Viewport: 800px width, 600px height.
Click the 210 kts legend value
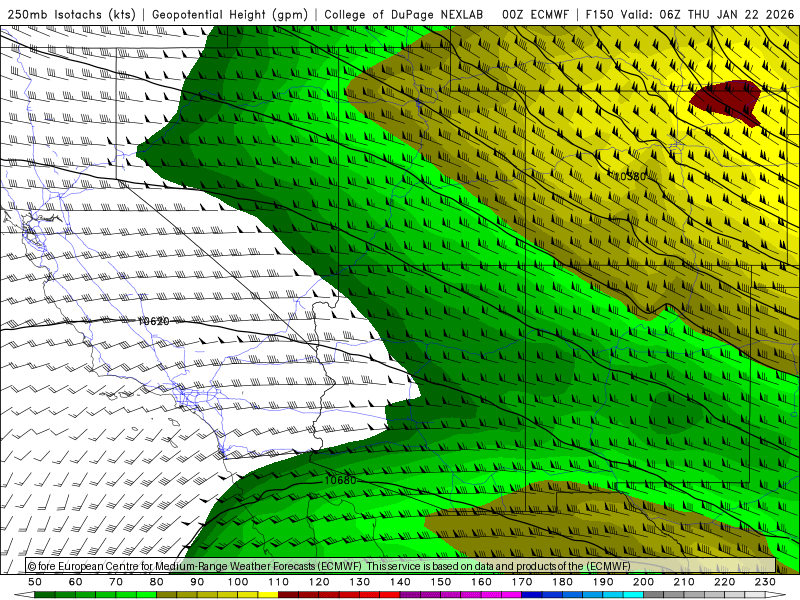tap(684, 582)
